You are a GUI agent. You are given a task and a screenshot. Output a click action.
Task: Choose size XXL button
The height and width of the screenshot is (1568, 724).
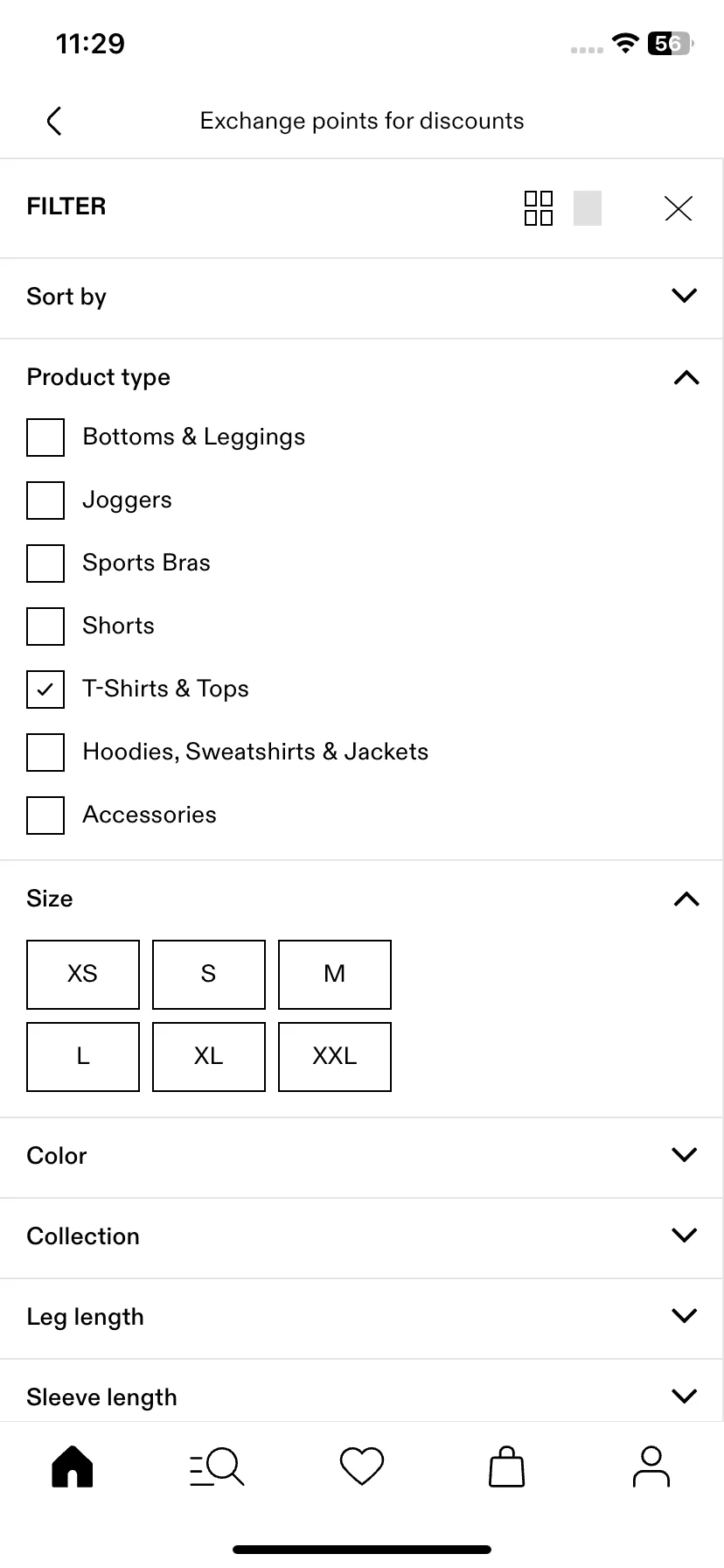pyautogui.click(x=335, y=1057)
